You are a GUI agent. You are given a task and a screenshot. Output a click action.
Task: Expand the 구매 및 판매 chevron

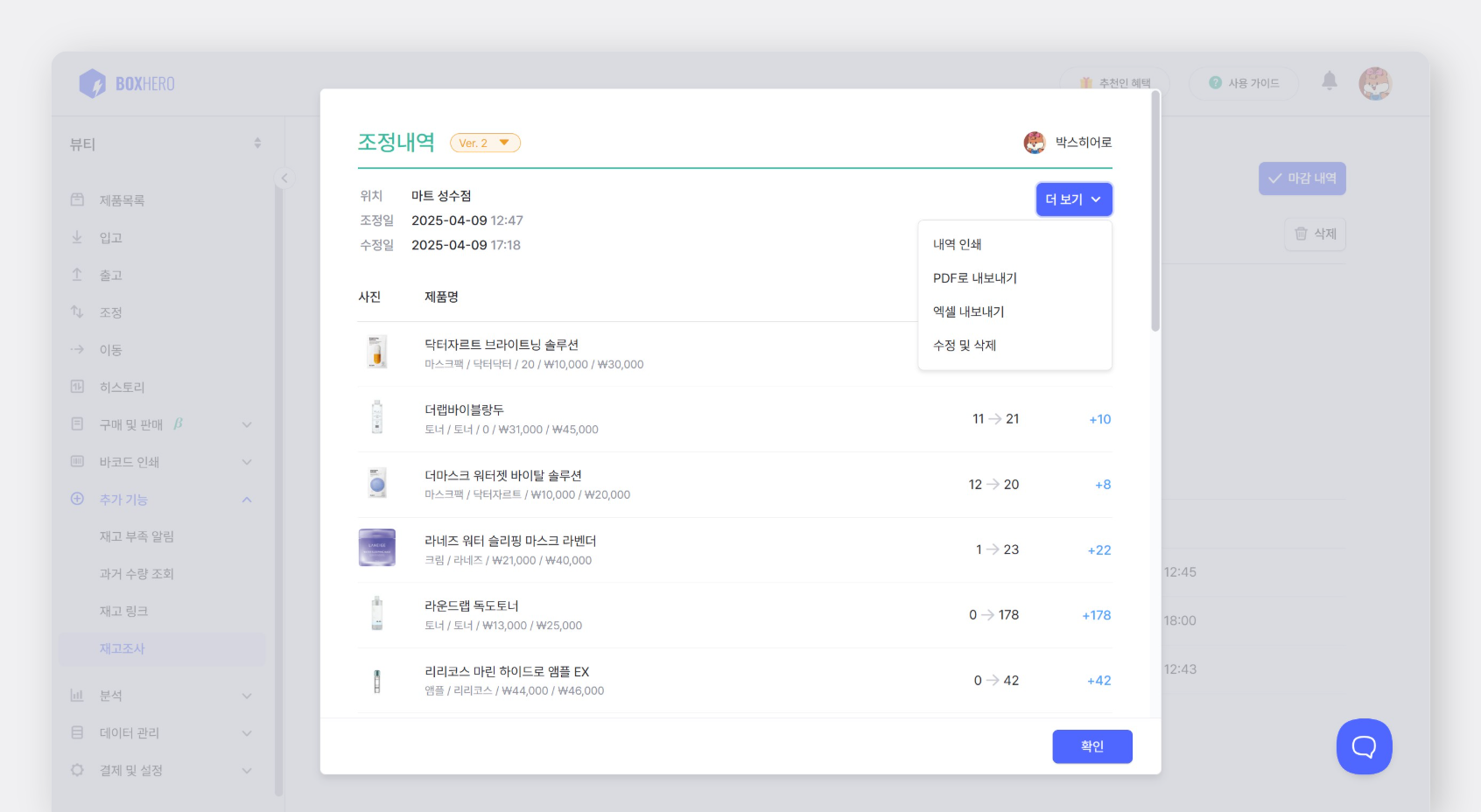click(247, 424)
